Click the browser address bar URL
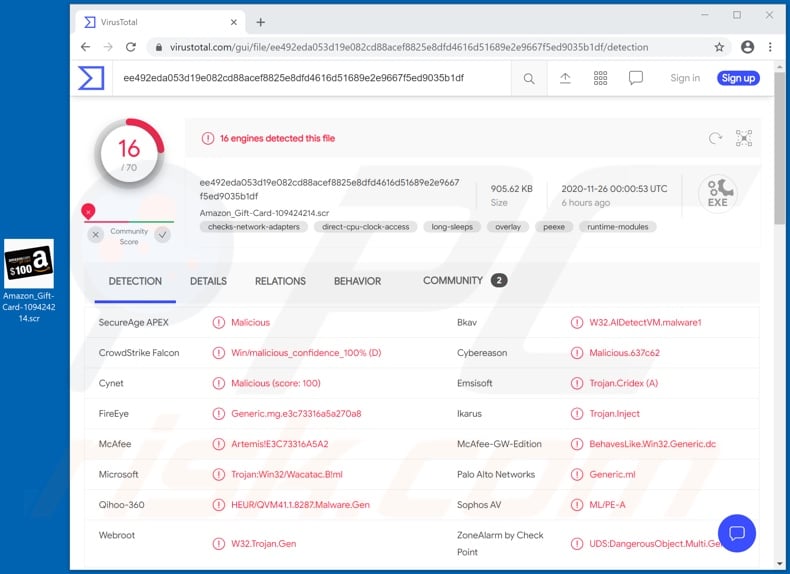The width and height of the screenshot is (790, 574). (409, 47)
